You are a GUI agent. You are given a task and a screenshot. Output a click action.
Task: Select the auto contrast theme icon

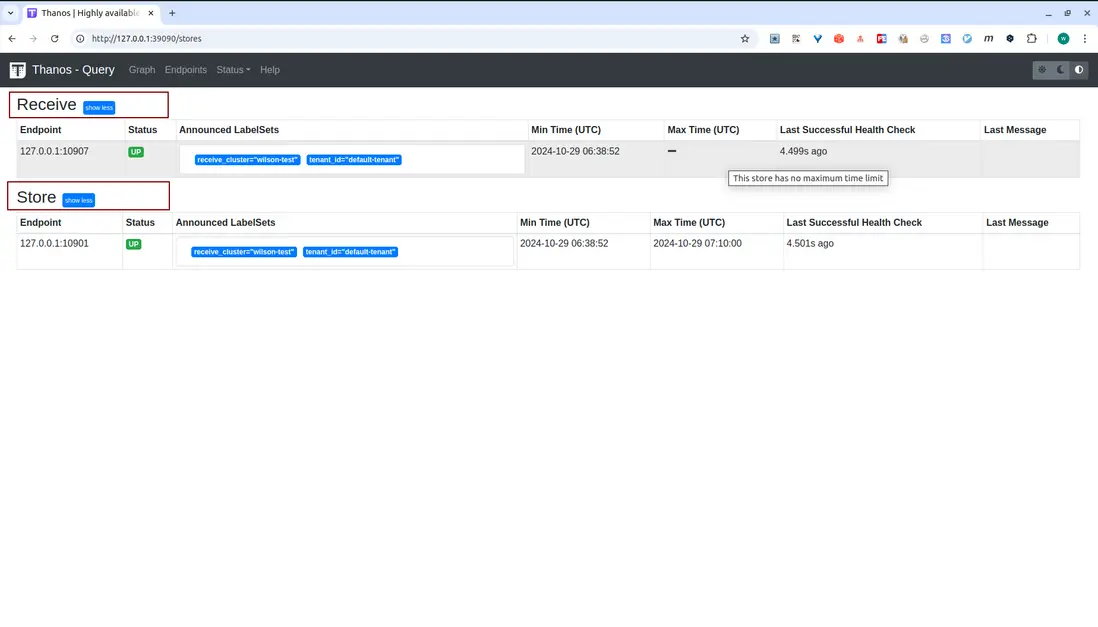pyautogui.click(x=1079, y=70)
